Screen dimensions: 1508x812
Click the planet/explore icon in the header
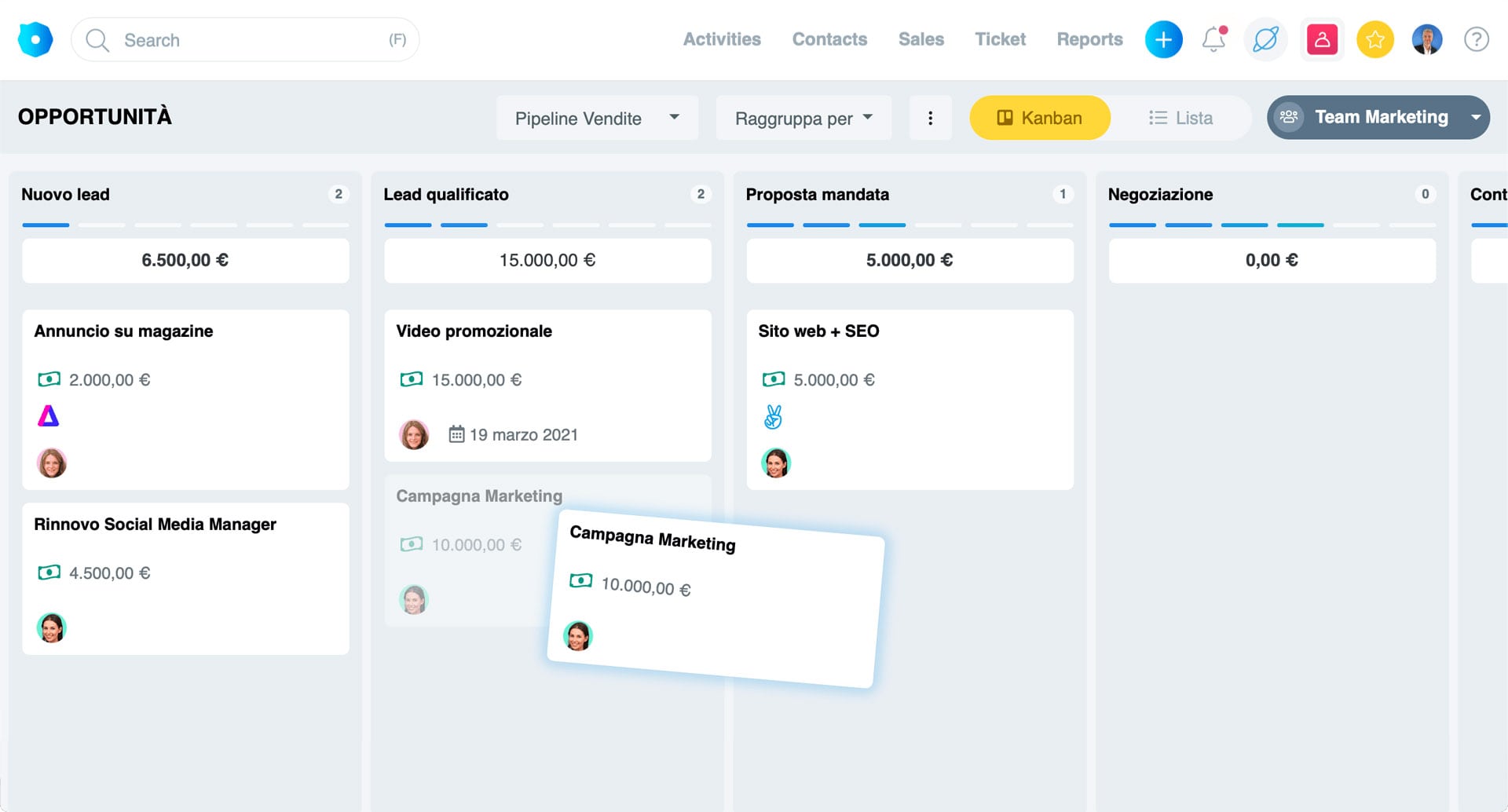[1265, 39]
